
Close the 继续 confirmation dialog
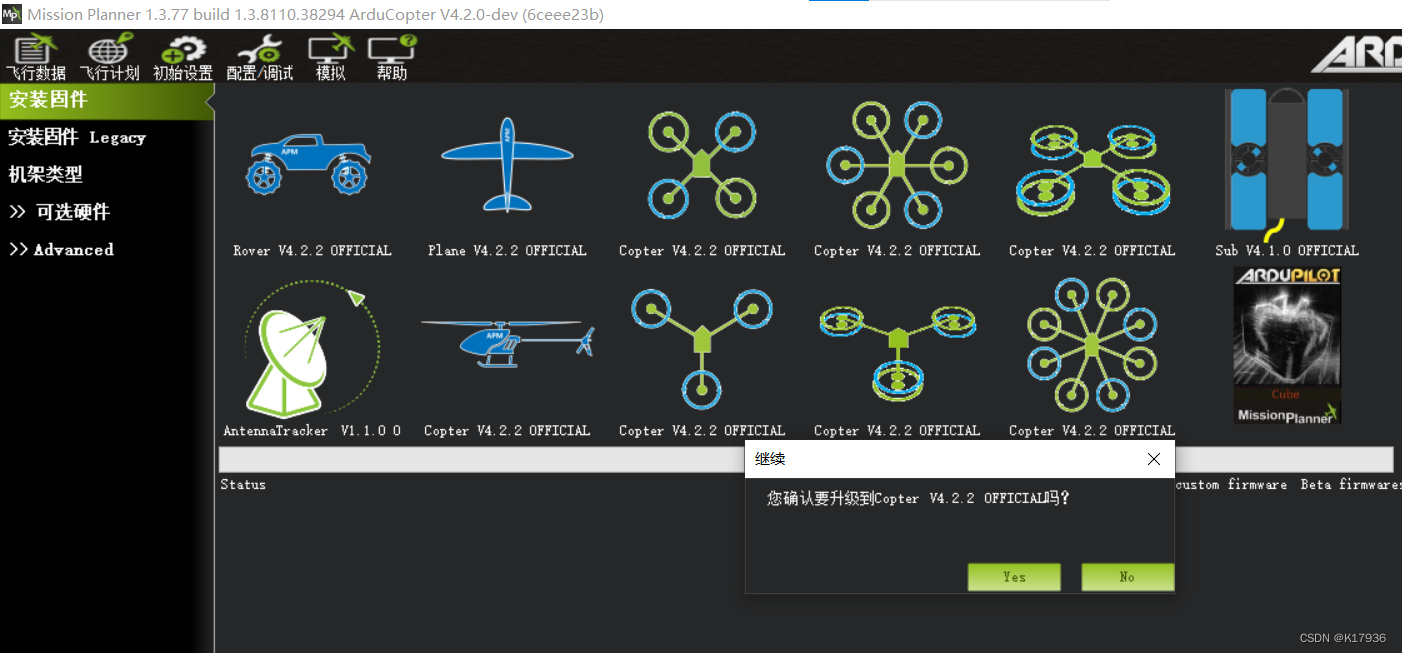pyautogui.click(x=1153, y=459)
